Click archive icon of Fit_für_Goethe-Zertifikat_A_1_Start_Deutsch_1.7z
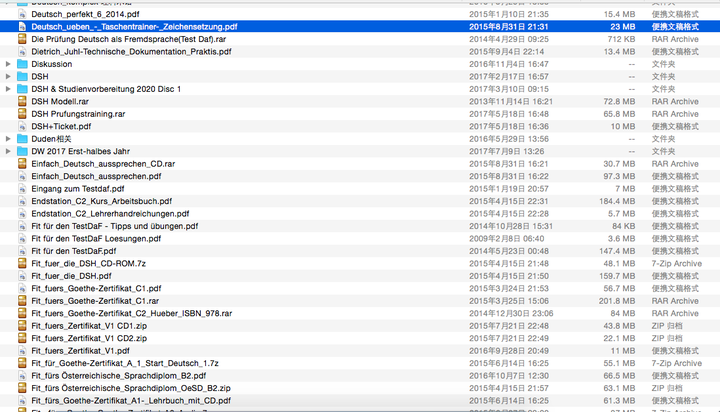This screenshot has height=412, width=720. pos(22,363)
